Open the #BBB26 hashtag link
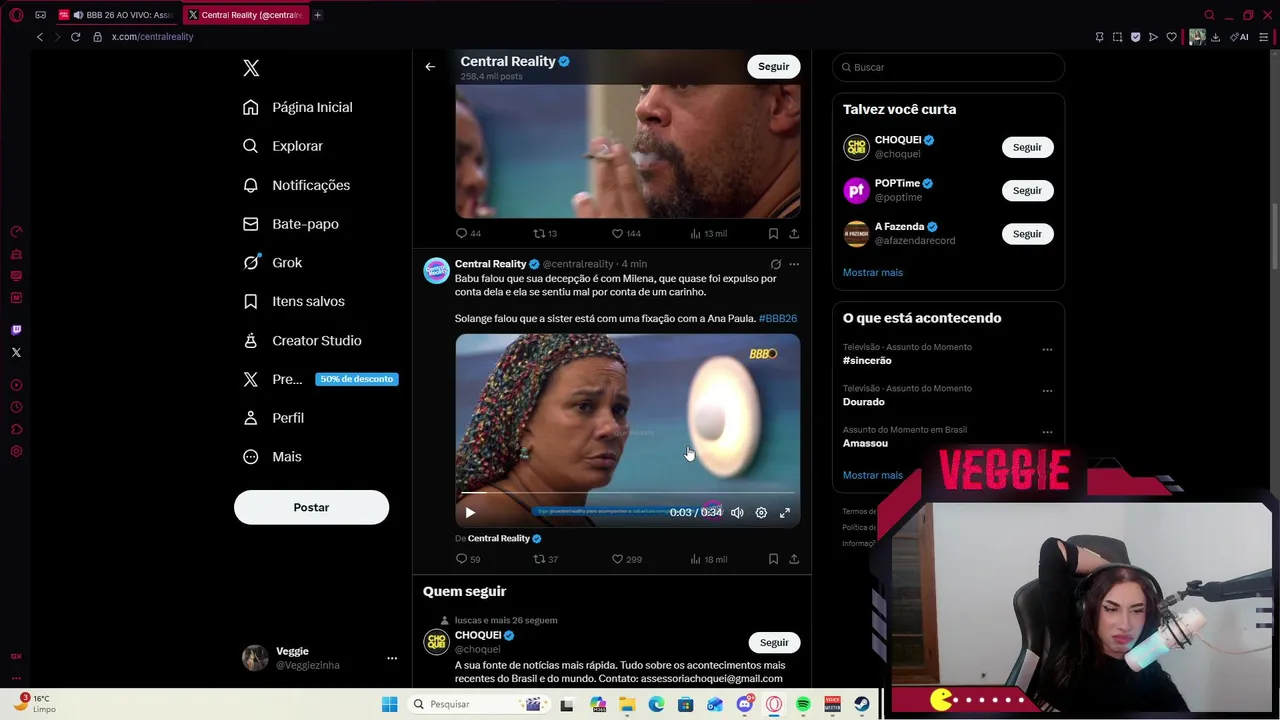This screenshot has width=1280, height=720. click(x=778, y=318)
